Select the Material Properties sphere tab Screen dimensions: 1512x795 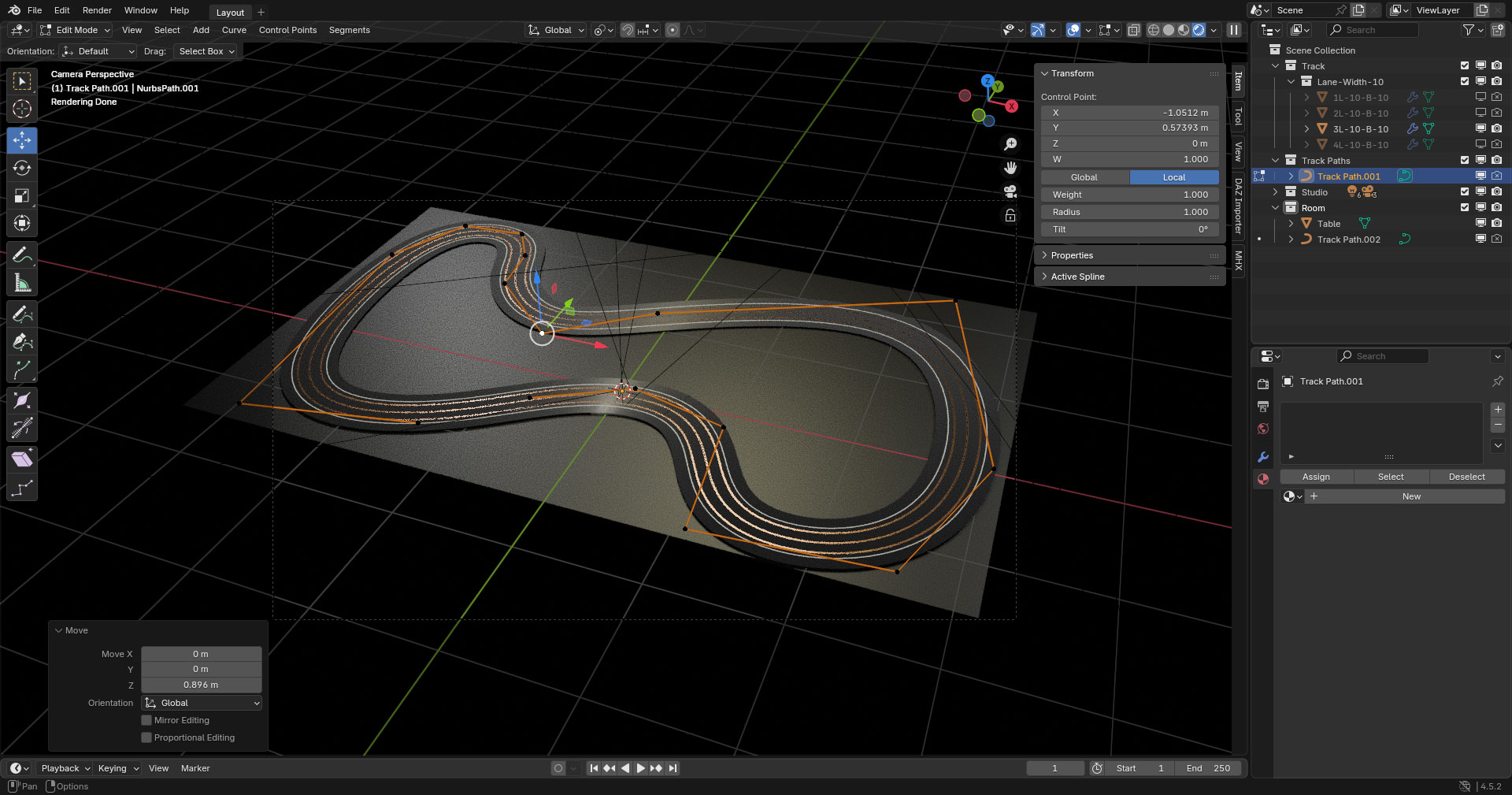pos(1264,479)
